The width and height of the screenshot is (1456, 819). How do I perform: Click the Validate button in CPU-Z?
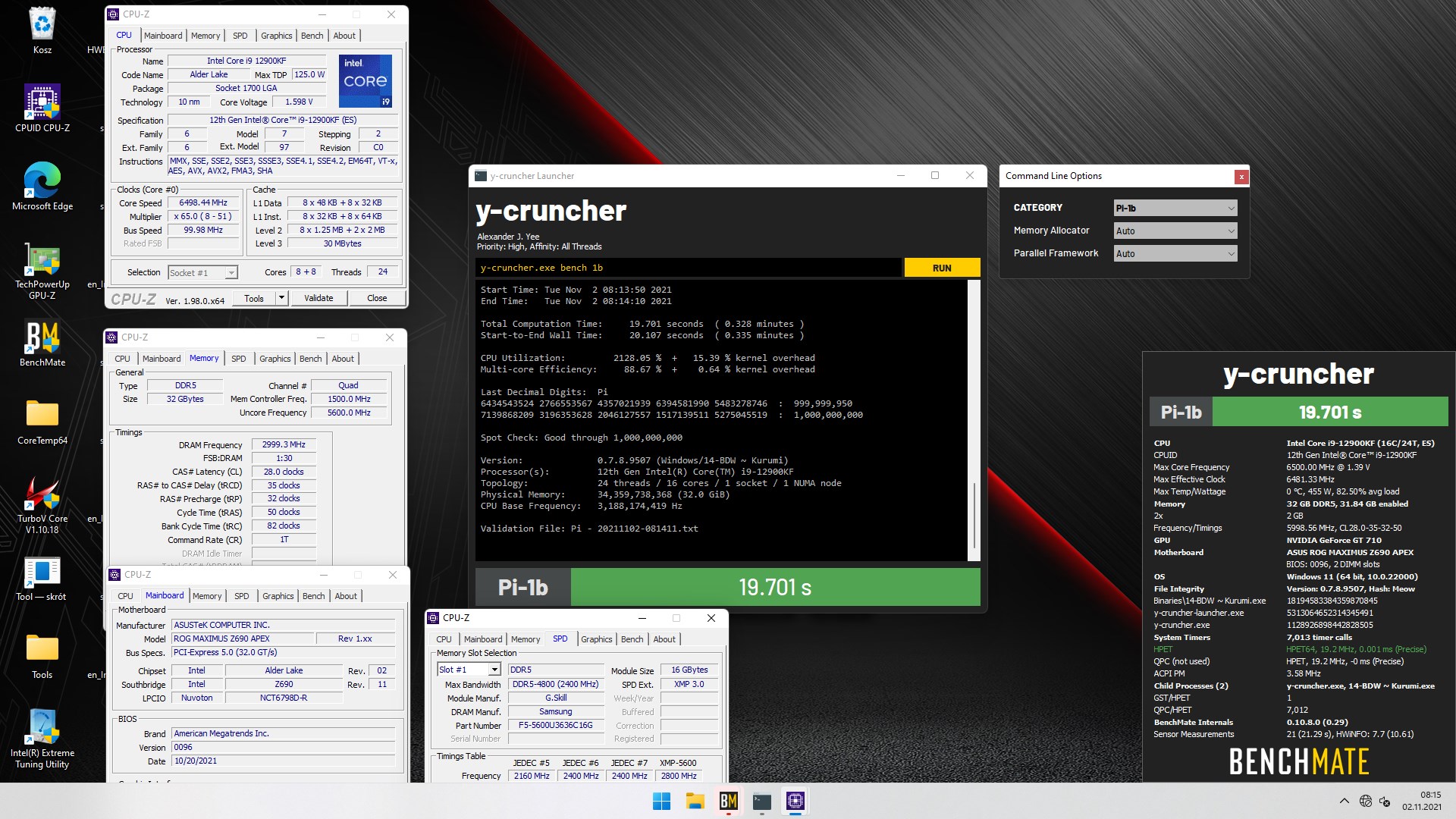click(x=318, y=298)
